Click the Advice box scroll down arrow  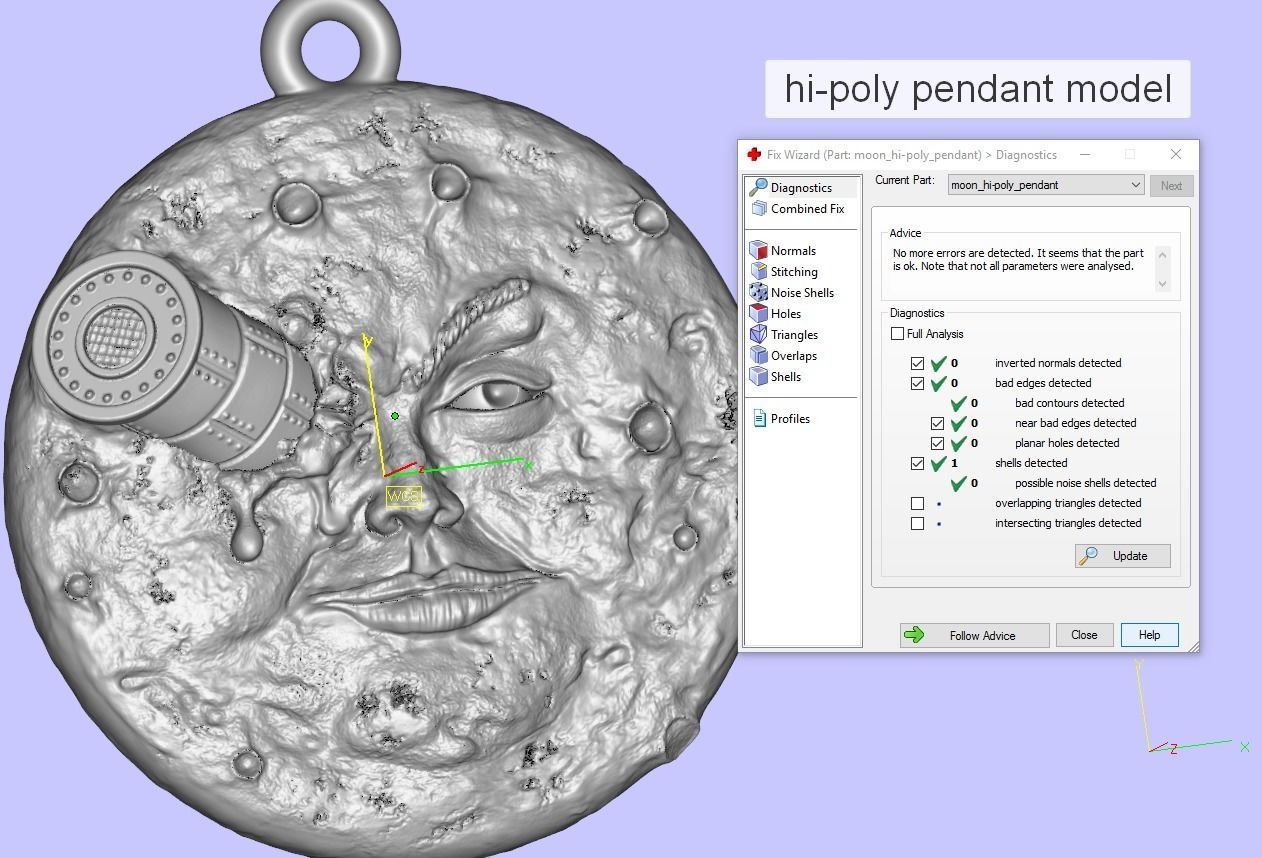(x=1162, y=284)
